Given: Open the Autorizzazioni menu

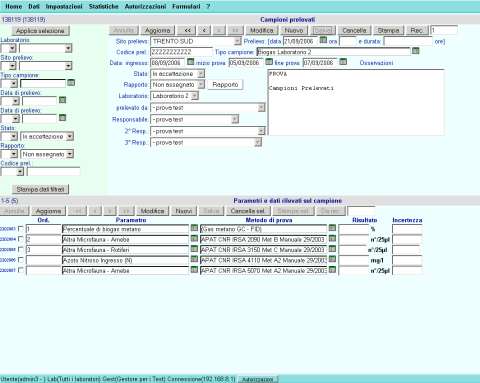Looking at the screenshot, I should (x=145, y=6).
